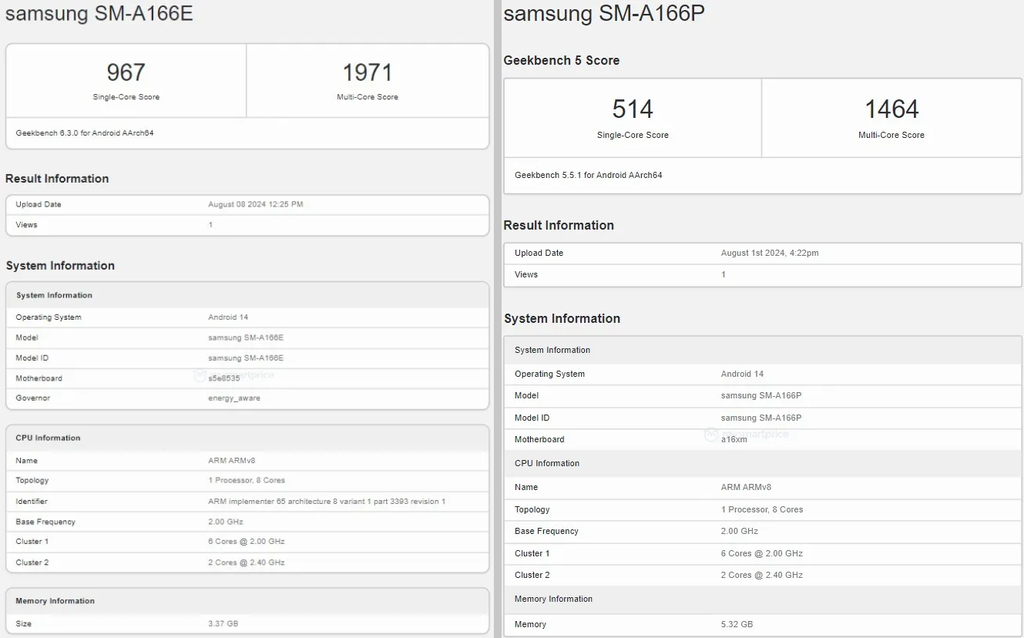Select the 967 single-core score value
Screen dimensions: 1024x638
[x=126, y=72]
